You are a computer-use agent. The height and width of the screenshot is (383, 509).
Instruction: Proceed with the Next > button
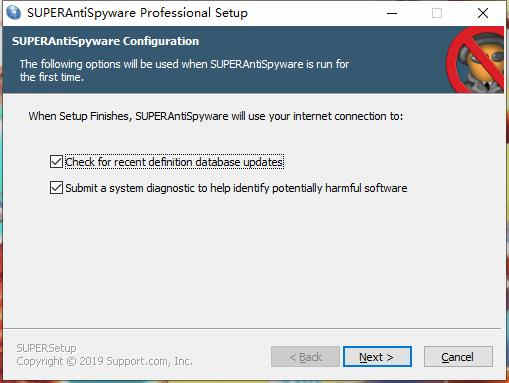[377, 357]
